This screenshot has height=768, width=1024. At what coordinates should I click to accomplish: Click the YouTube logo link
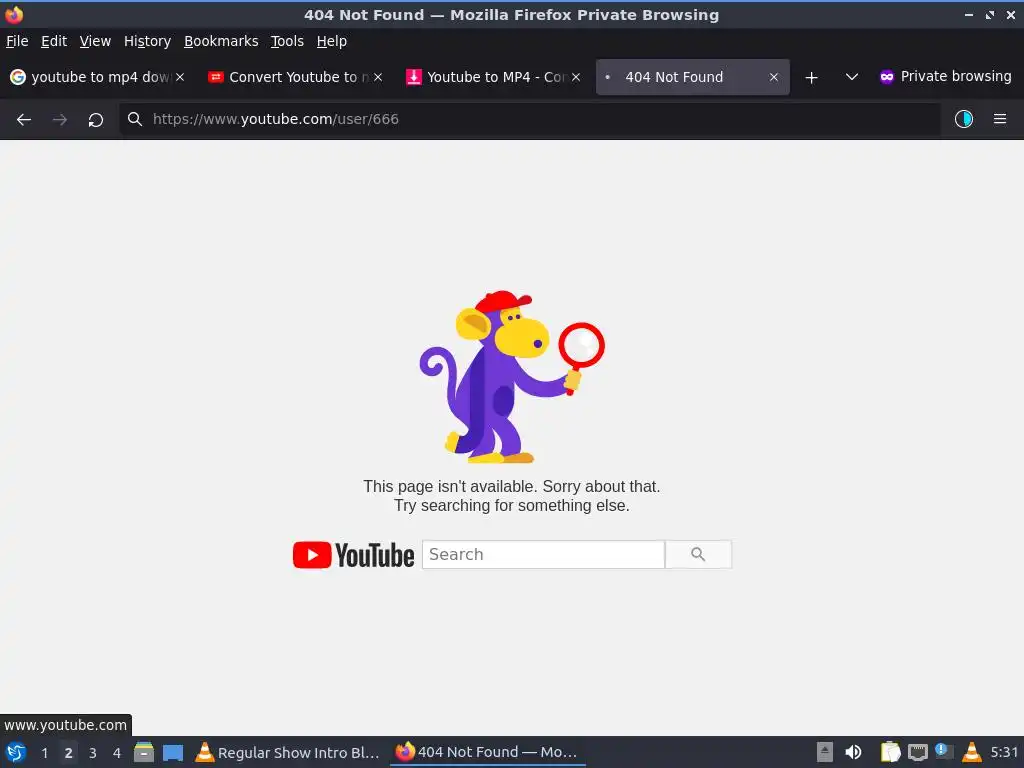tap(353, 555)
